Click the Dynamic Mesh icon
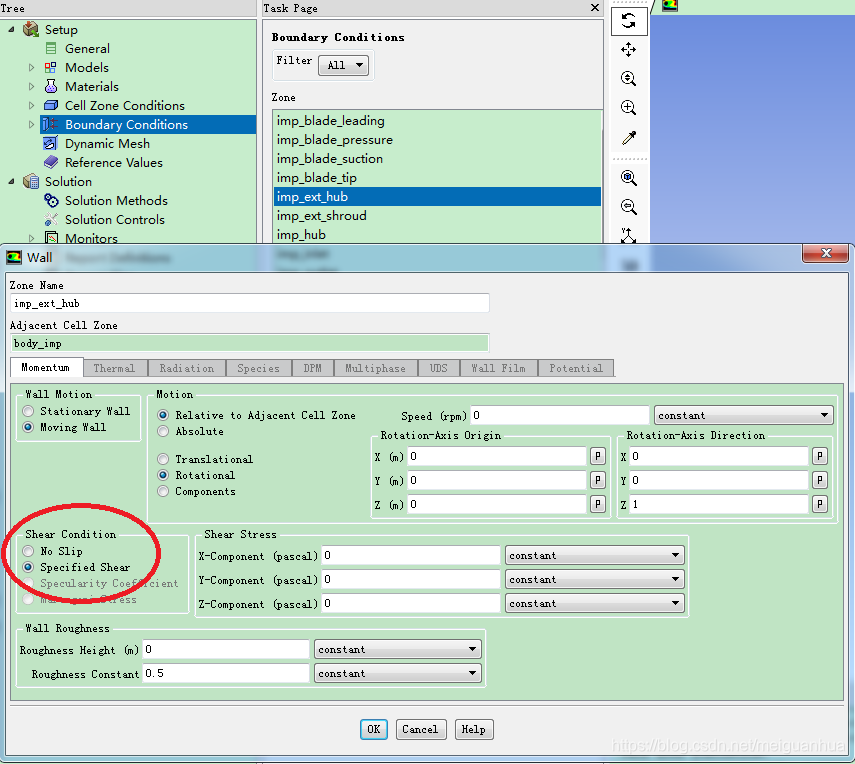The height and width of the screenshot is (764, 855). click(x=51, y=143)
